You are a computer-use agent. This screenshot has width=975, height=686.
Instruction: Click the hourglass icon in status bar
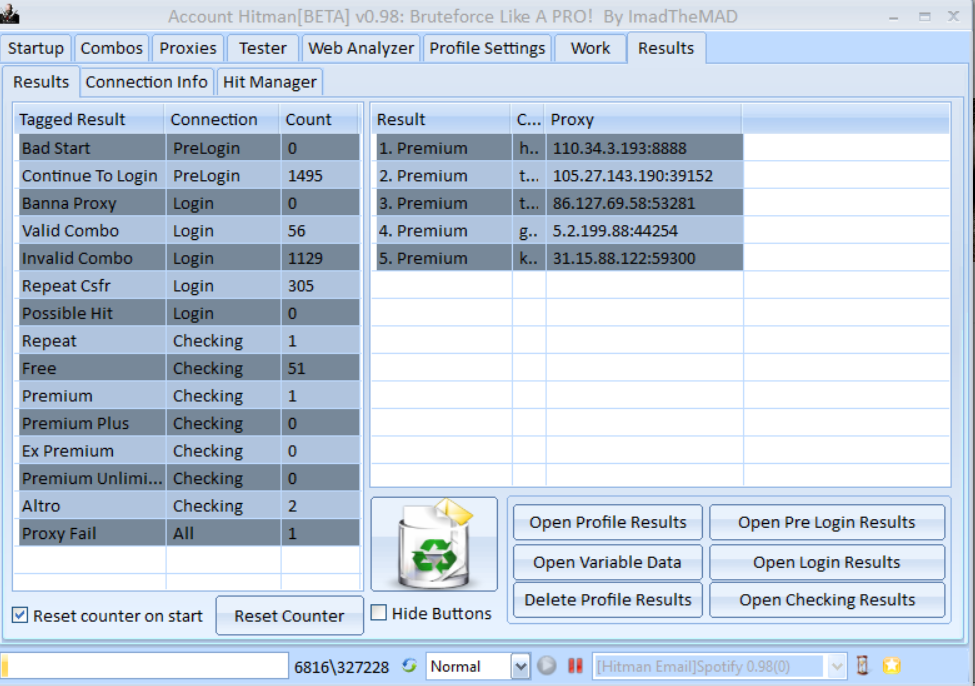coord(862,666)
